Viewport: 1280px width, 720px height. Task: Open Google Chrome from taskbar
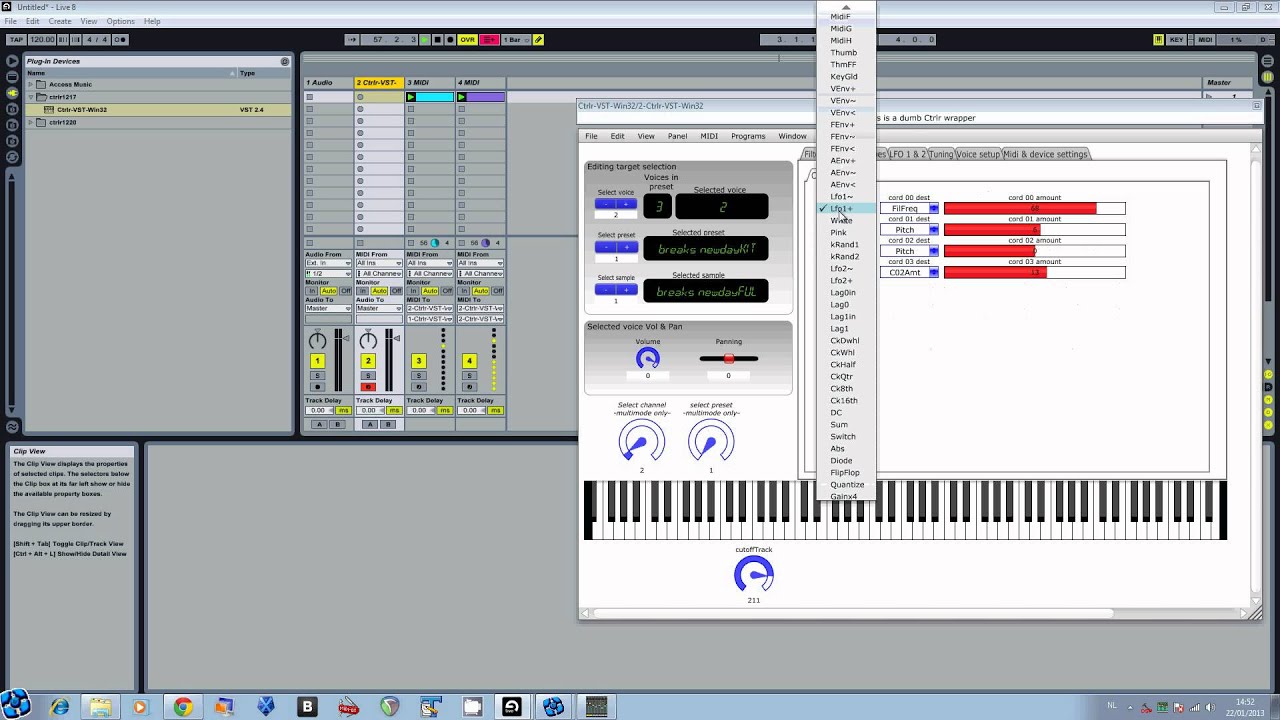[x=182, y=707]
